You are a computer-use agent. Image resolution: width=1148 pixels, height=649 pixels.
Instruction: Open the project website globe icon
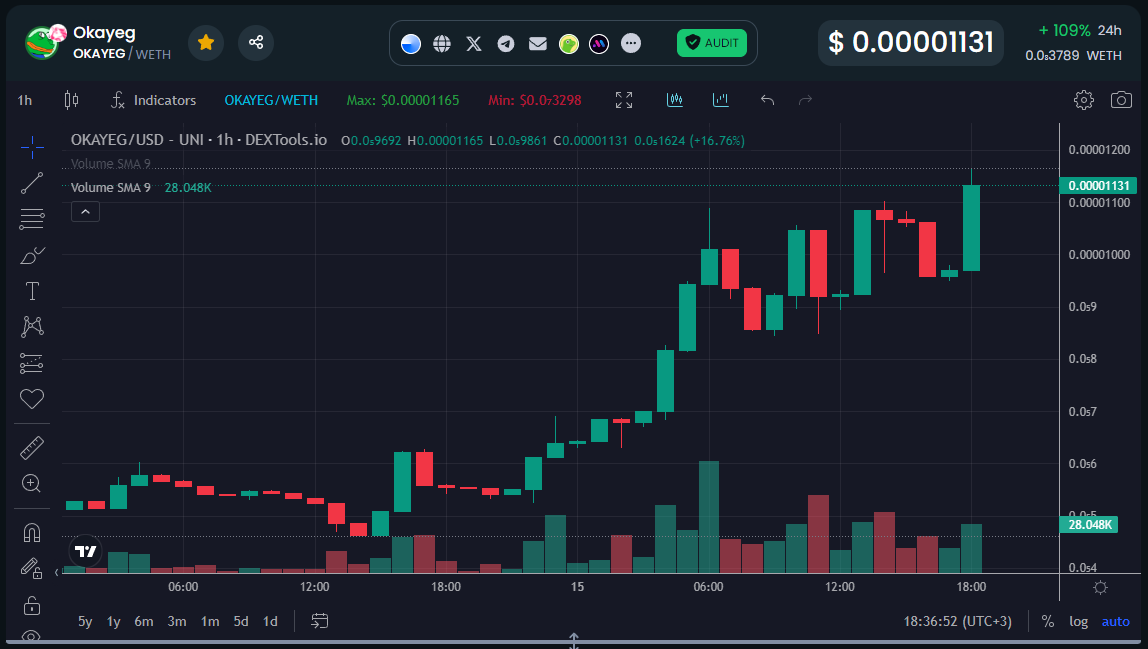coord(441,44)
